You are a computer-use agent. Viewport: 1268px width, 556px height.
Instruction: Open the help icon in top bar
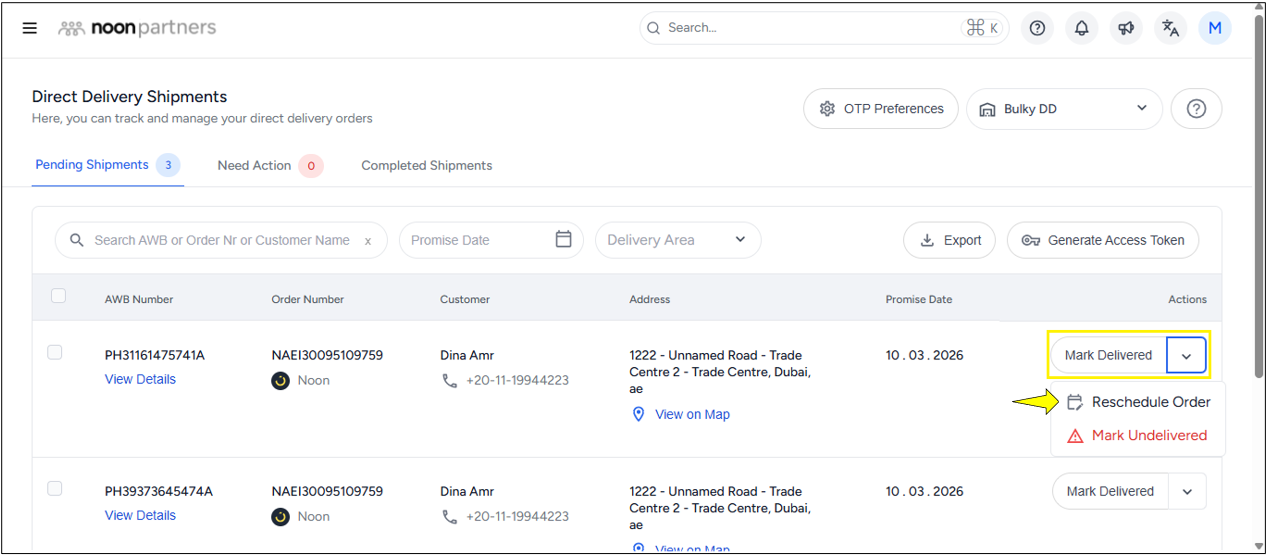click(x=1037, y=28)
